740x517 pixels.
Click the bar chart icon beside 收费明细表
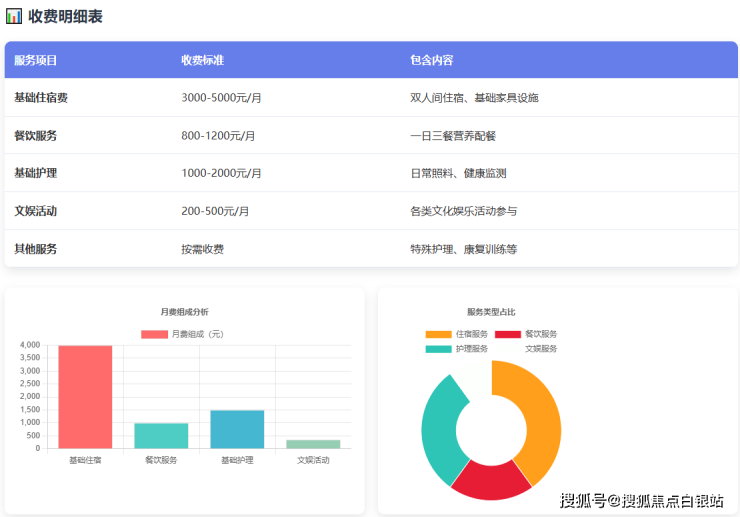[13, 16]
